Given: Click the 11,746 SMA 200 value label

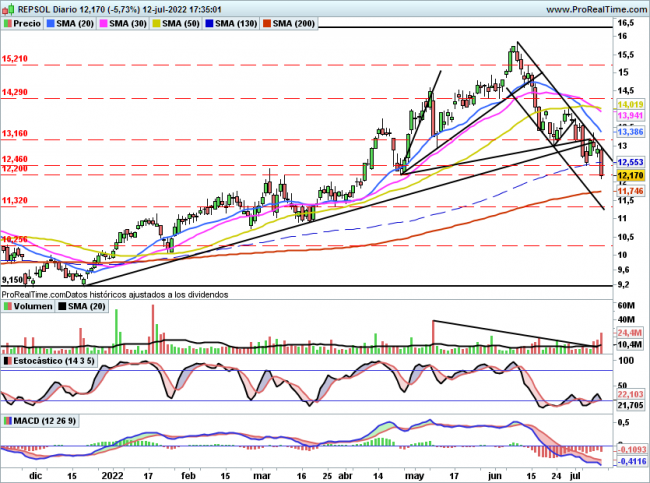Looking at the screenshot, I should pyautogui.click(x=629, y=191).
